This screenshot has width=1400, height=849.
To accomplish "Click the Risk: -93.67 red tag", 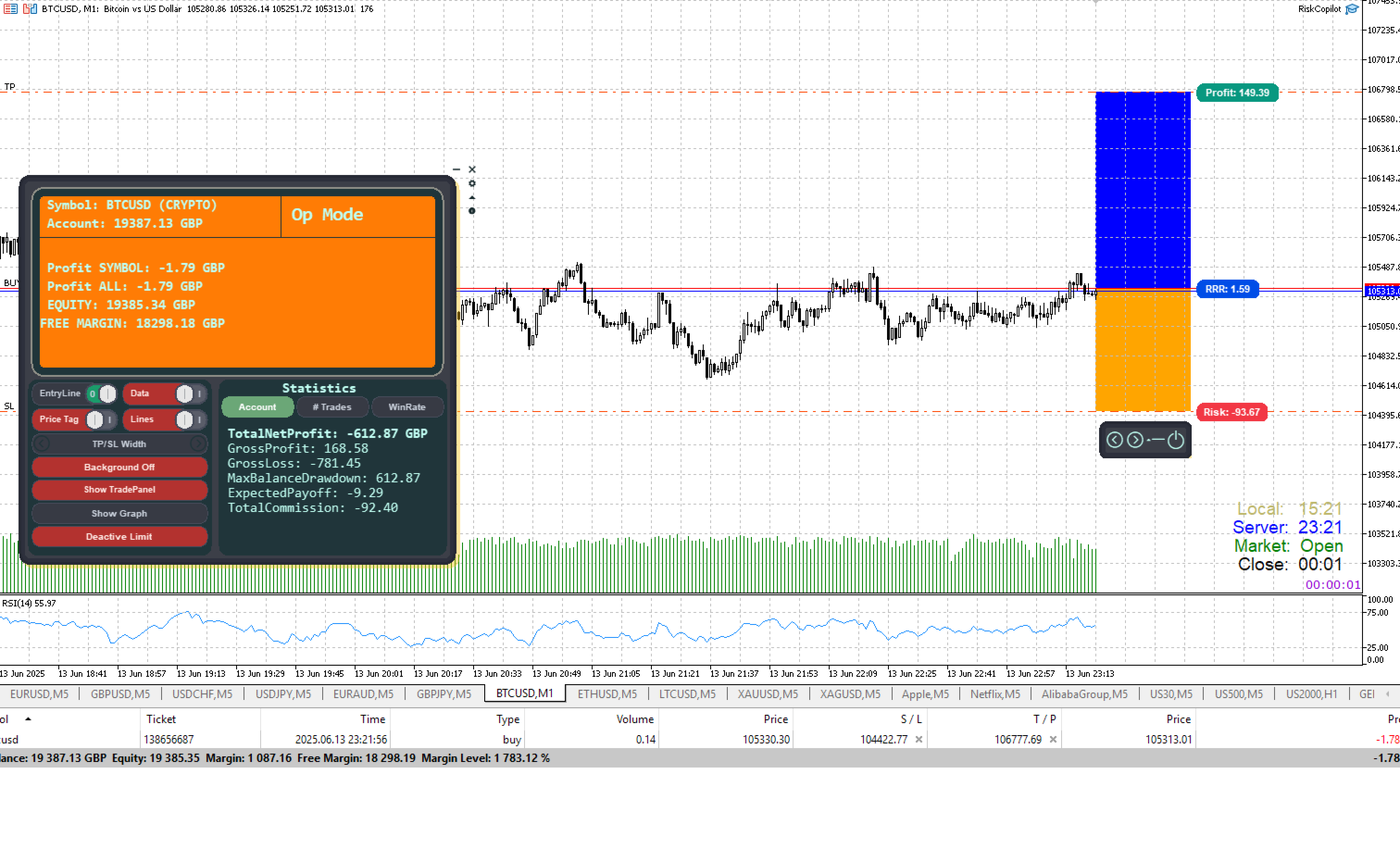I will [1231, 412].
